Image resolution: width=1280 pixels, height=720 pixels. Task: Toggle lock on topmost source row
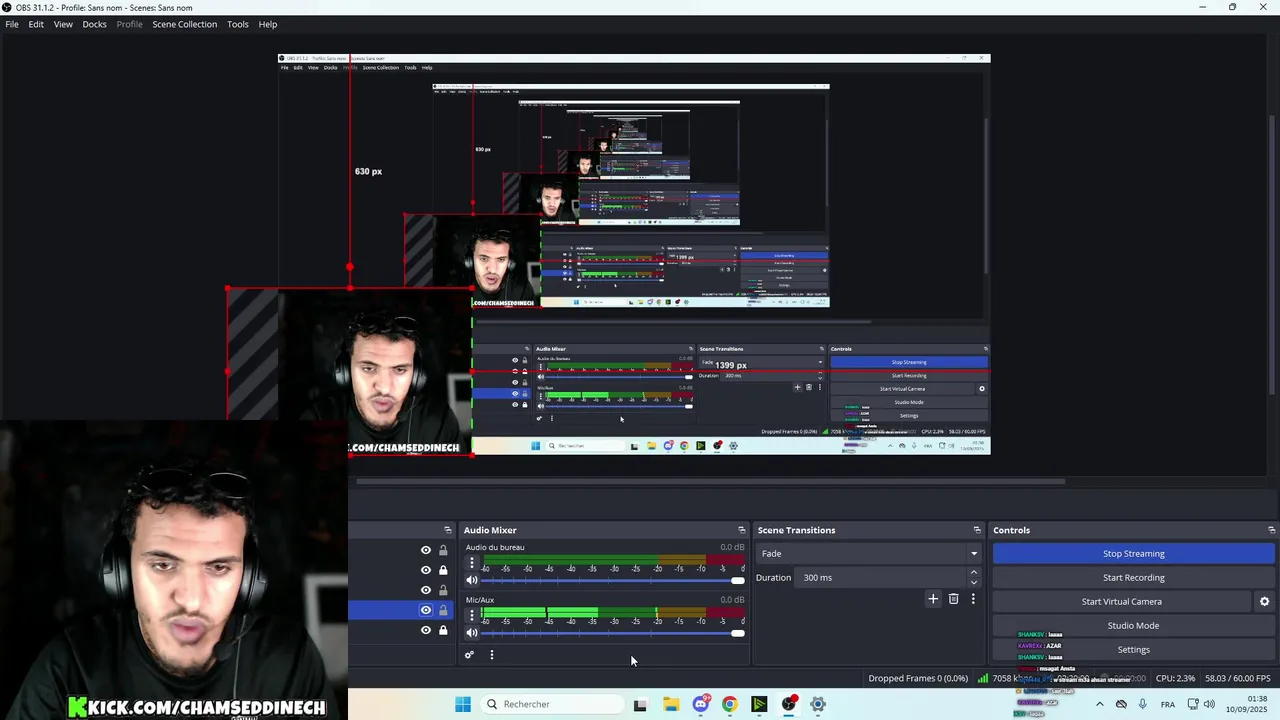click(443, 550)
